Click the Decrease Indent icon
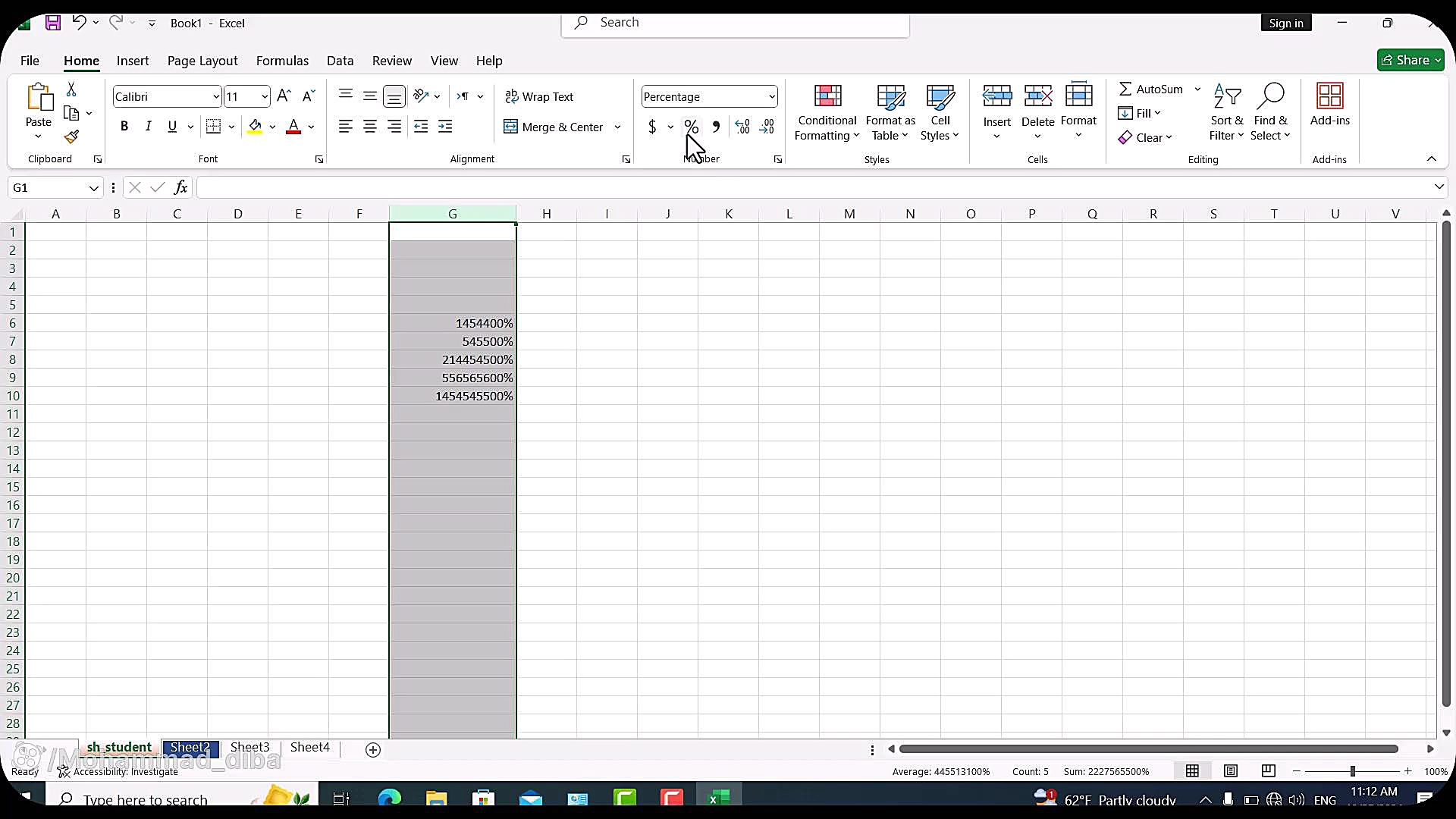1456x819 pixels. point(421,127)
